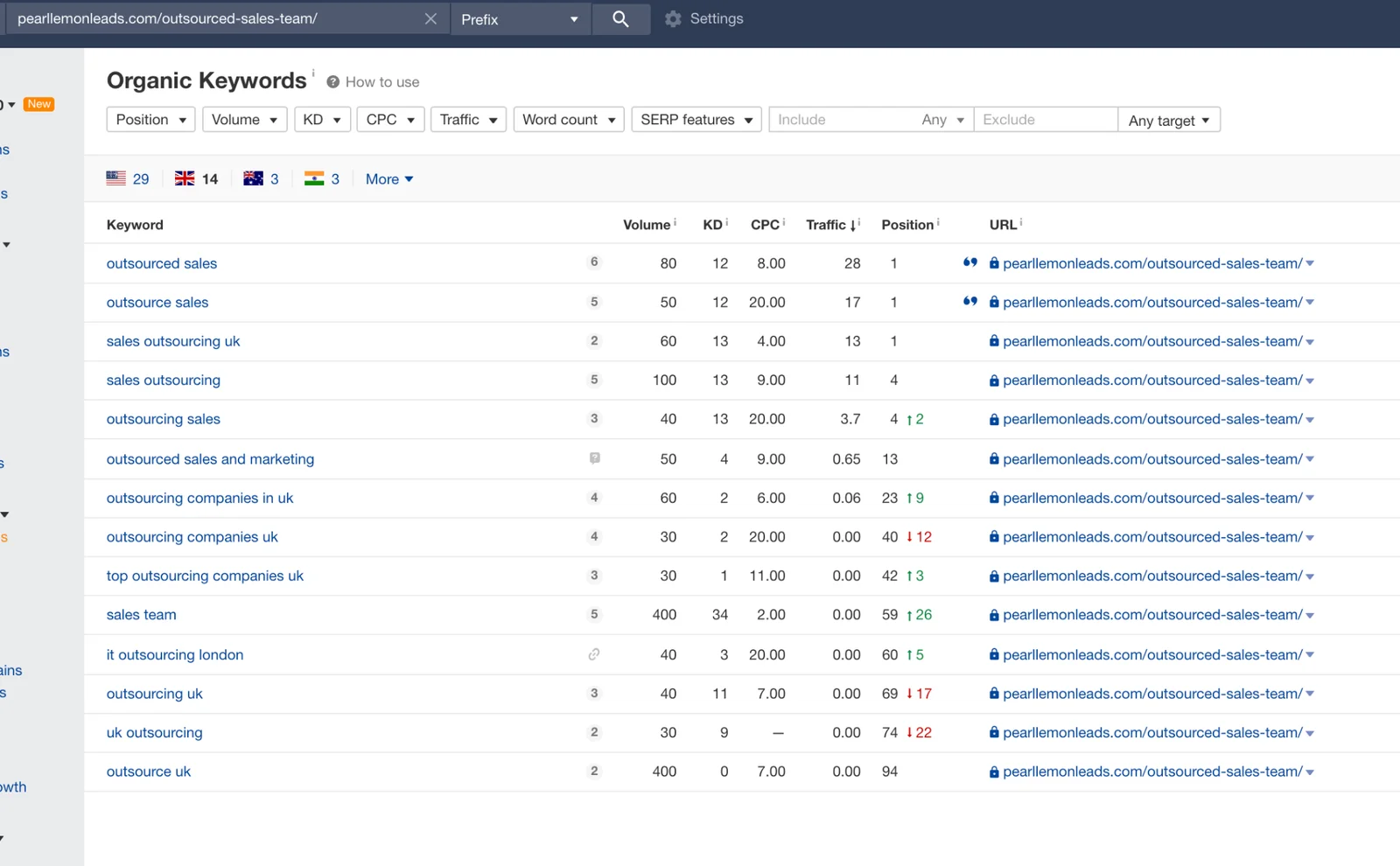1400x866 pixels.
Task: Click SERP features badge 4 for outsourcing companies uk
Action: point(594,536)
